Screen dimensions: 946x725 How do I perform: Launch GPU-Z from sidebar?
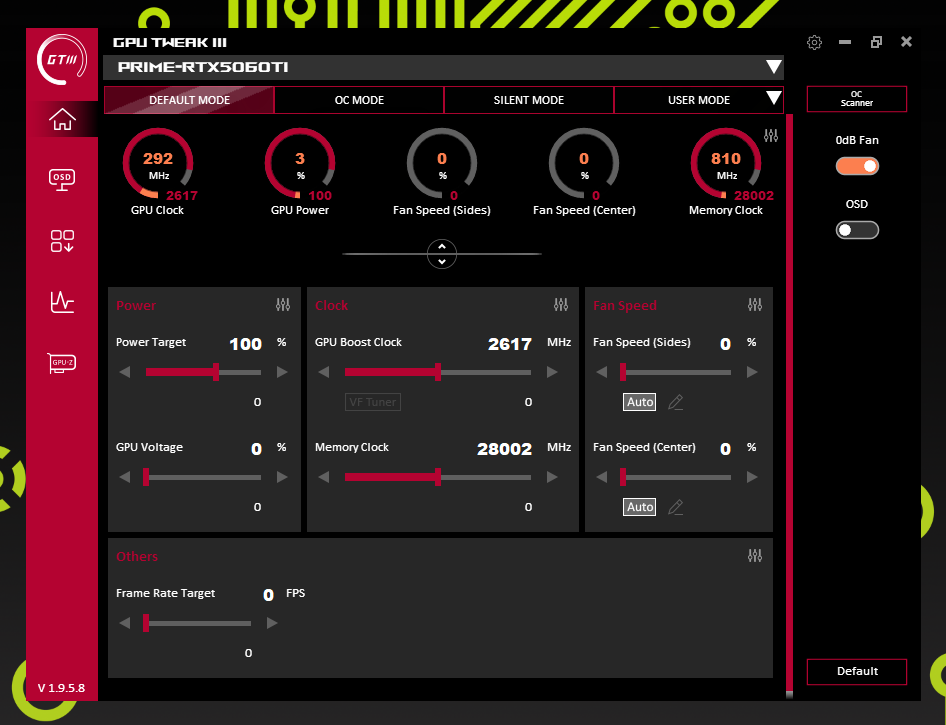(x=62, y=362)
